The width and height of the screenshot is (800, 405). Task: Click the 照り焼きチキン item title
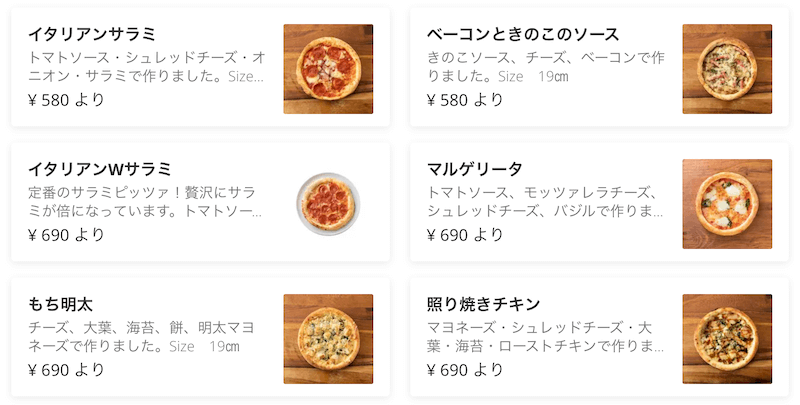(x=483, y=304)
